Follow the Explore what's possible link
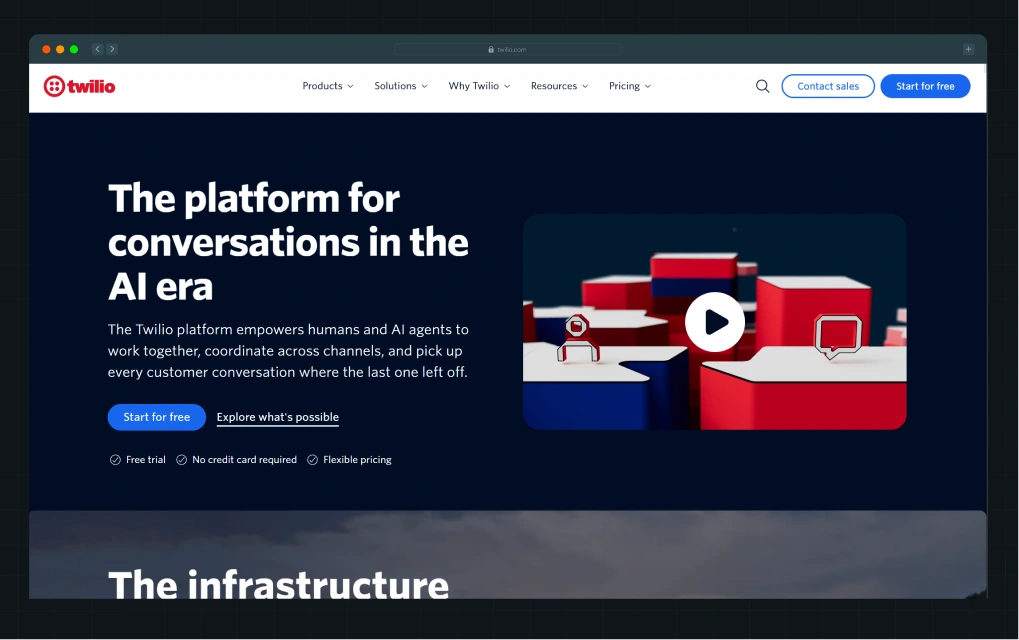1019x640 pixels. [x=277, y=417]
